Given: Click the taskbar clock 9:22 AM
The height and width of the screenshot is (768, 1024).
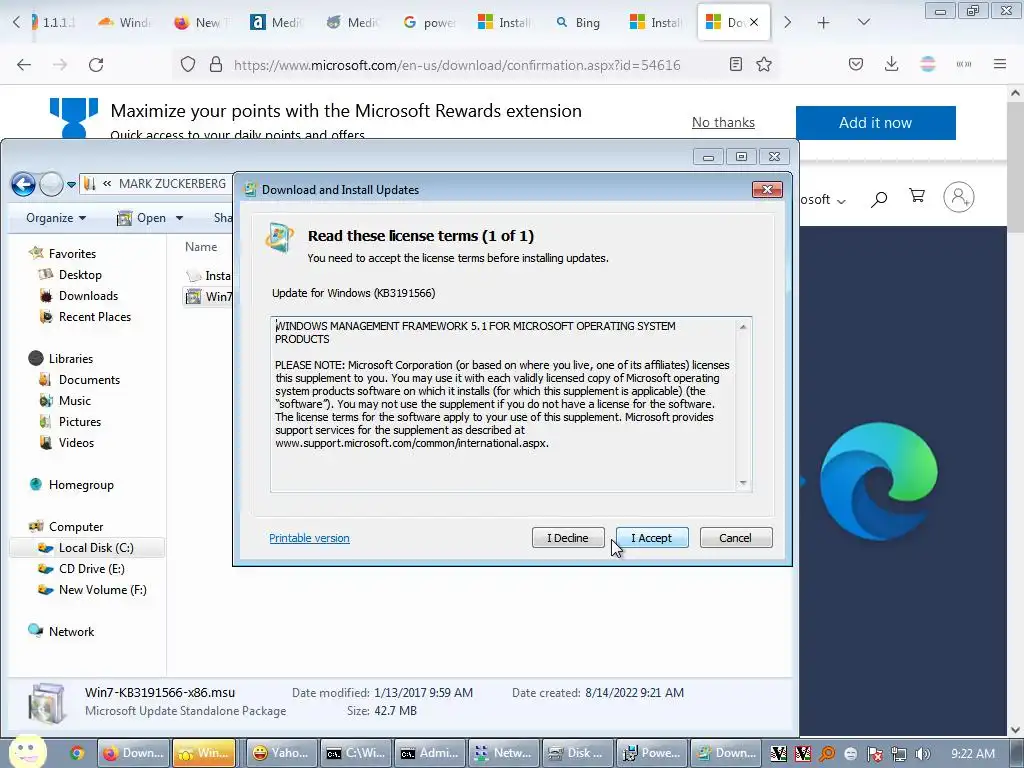Looking at the screenshot, I should (972, 754).
